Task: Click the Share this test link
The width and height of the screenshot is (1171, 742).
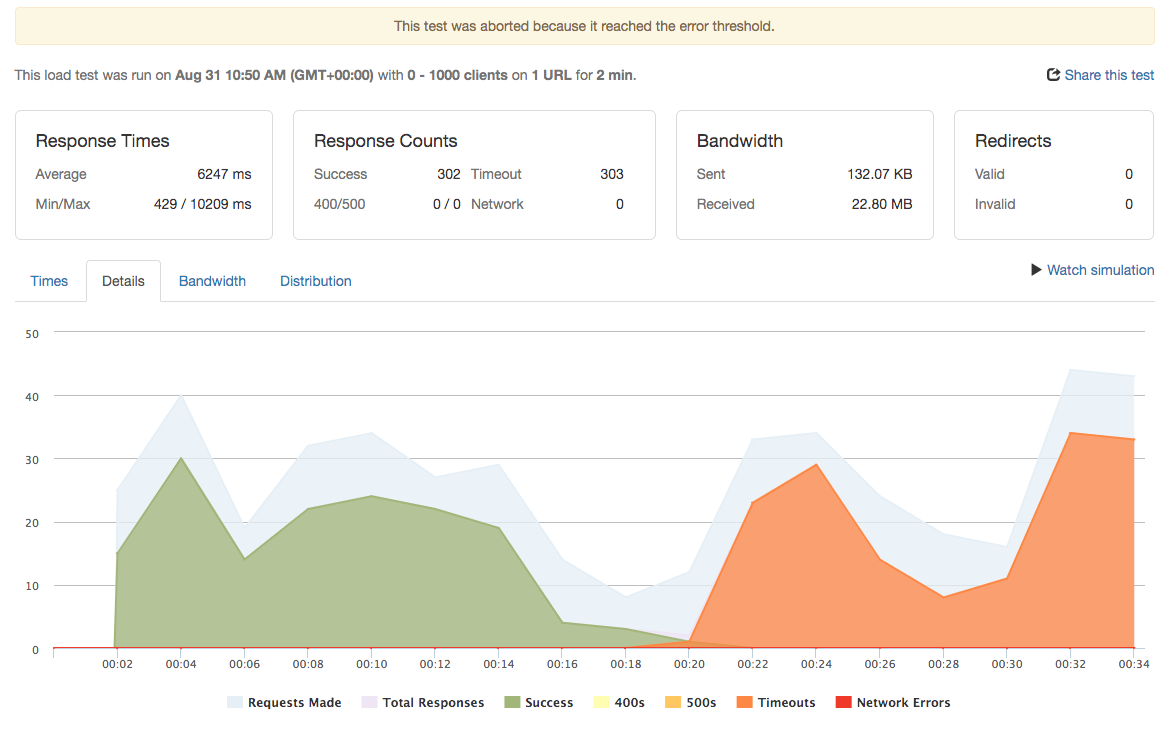Action: coord(1109,75)
